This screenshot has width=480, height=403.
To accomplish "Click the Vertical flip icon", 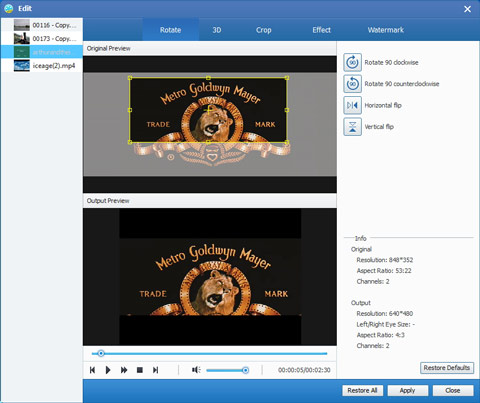I will (352, 127).
